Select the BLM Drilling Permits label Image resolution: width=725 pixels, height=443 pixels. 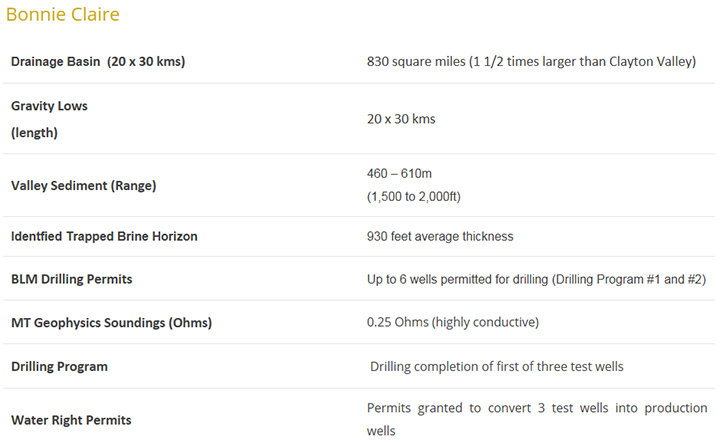[x=72, y=279]
